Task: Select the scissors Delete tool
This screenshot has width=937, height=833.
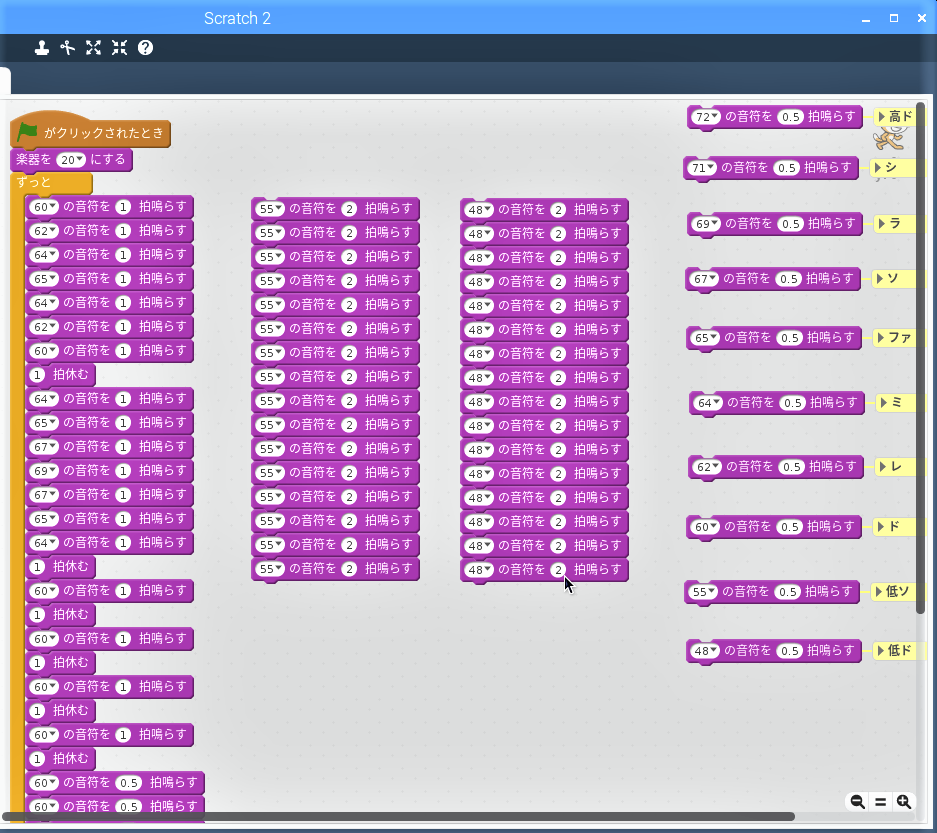Action: [67, 47]
